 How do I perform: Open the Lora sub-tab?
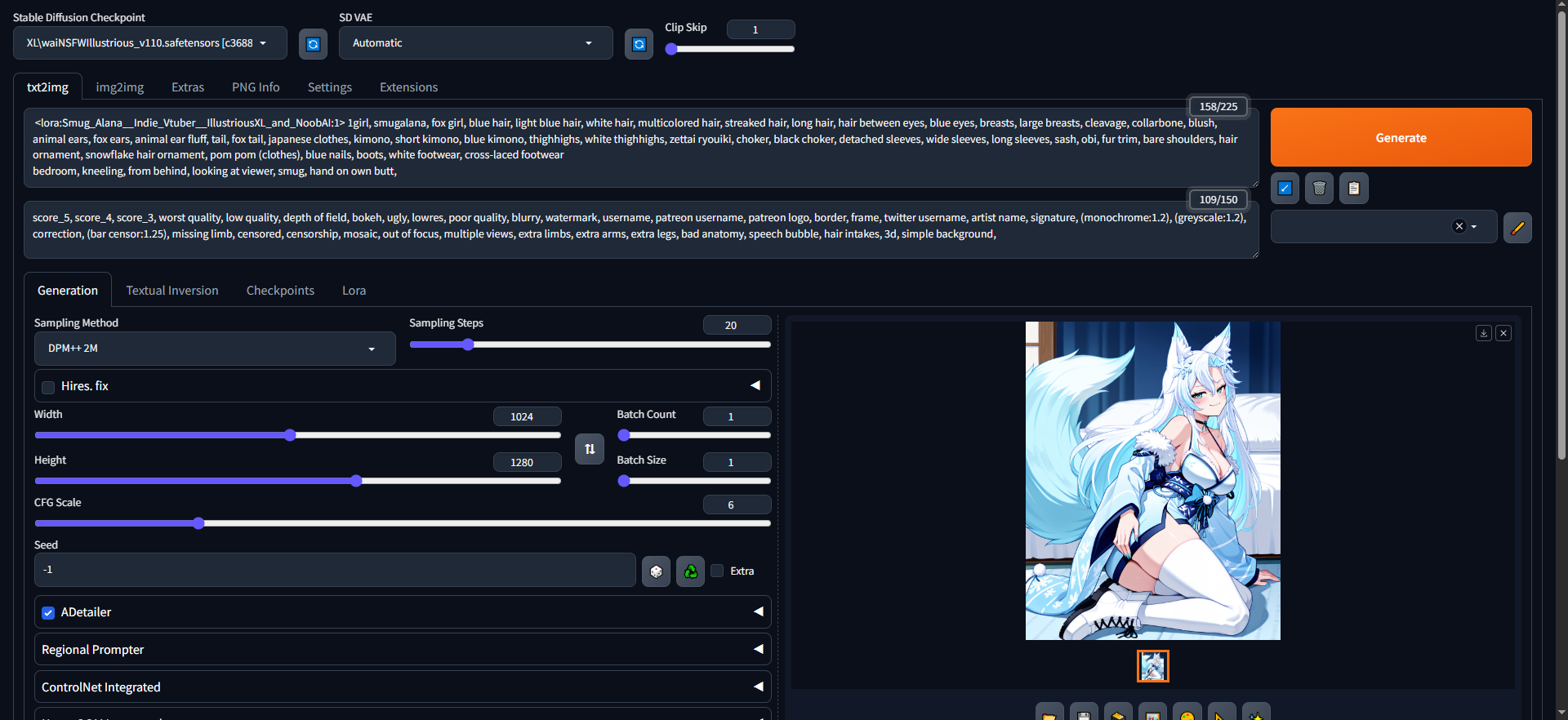pos(354,291)
